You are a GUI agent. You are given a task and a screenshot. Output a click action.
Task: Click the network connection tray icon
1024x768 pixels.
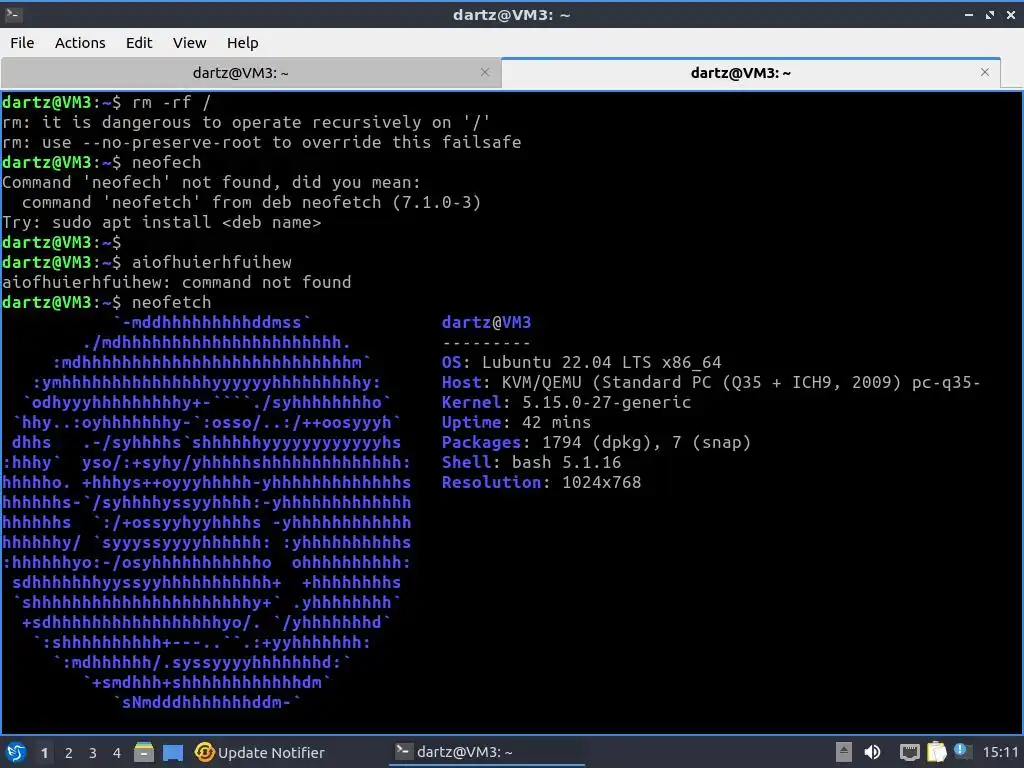(x=909, y=752)
